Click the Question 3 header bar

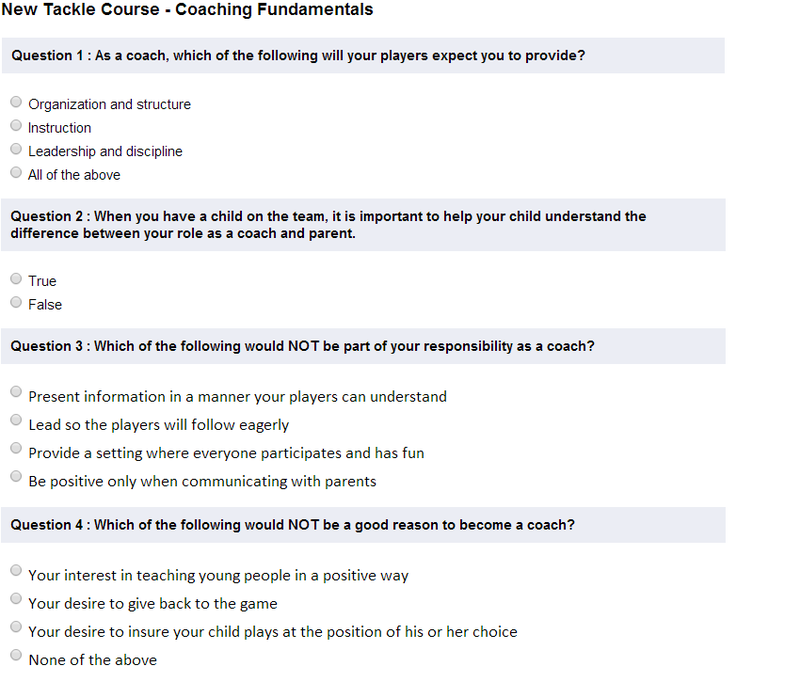(363, 346)
